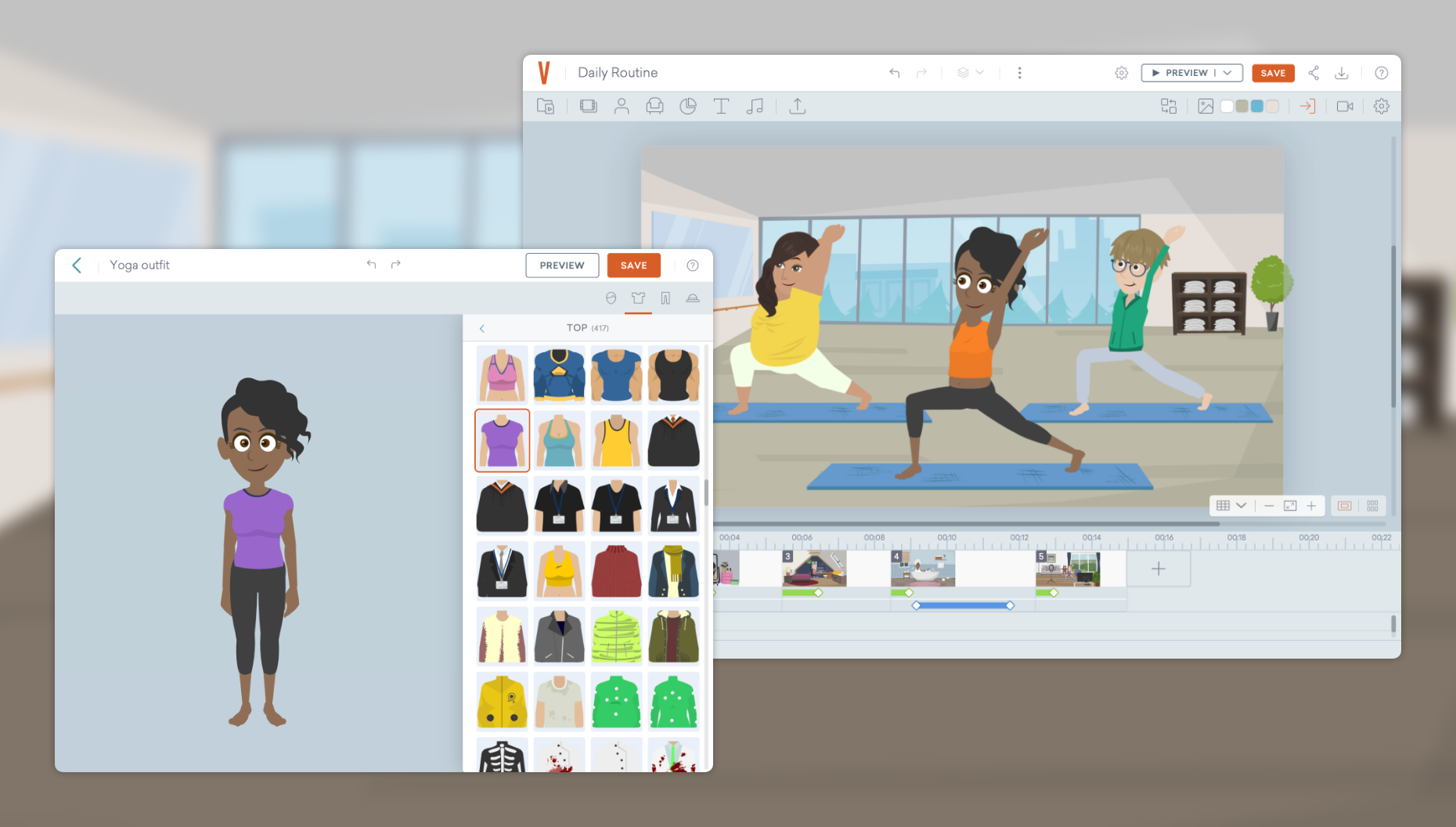This screenshot has width=1456, height=827.
Task: Open the Props tool
Action: (x=654, y=106)
